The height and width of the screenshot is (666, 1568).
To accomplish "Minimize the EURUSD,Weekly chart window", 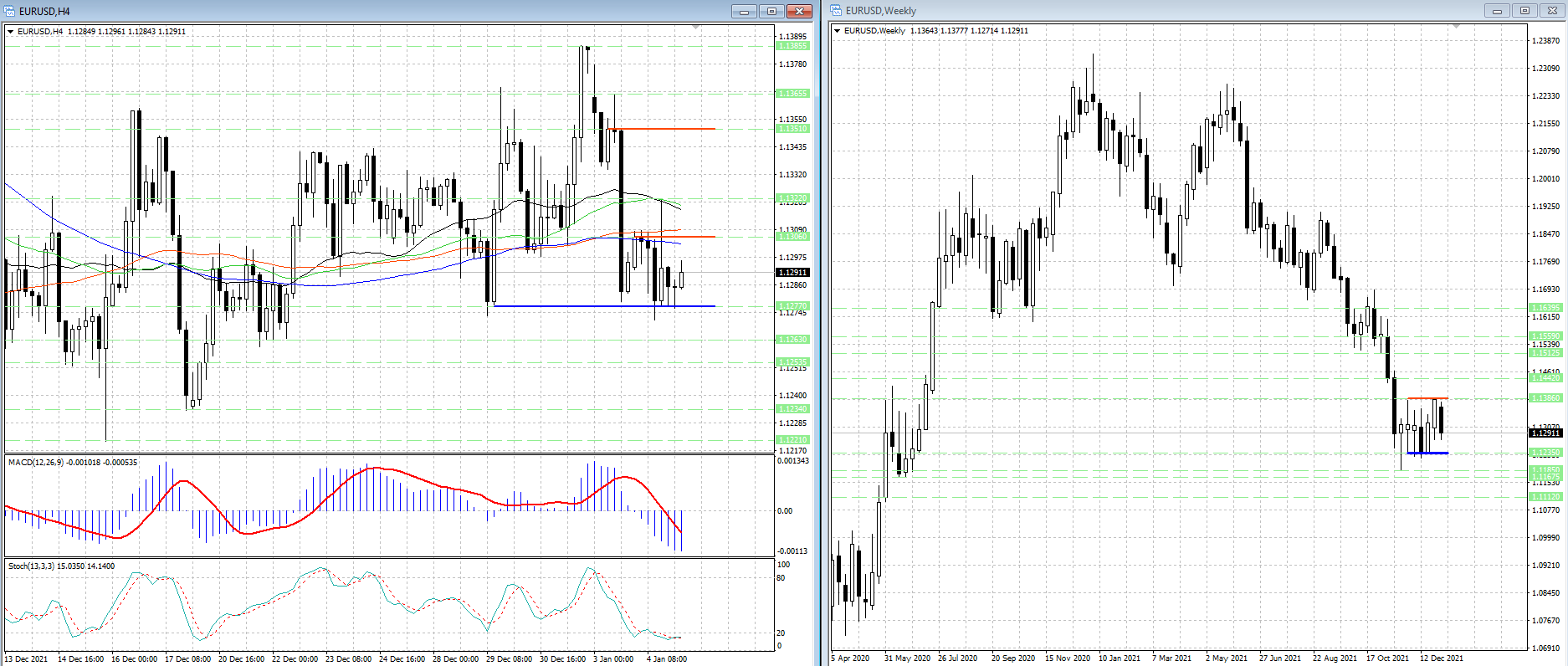I will pos(1497,11).
